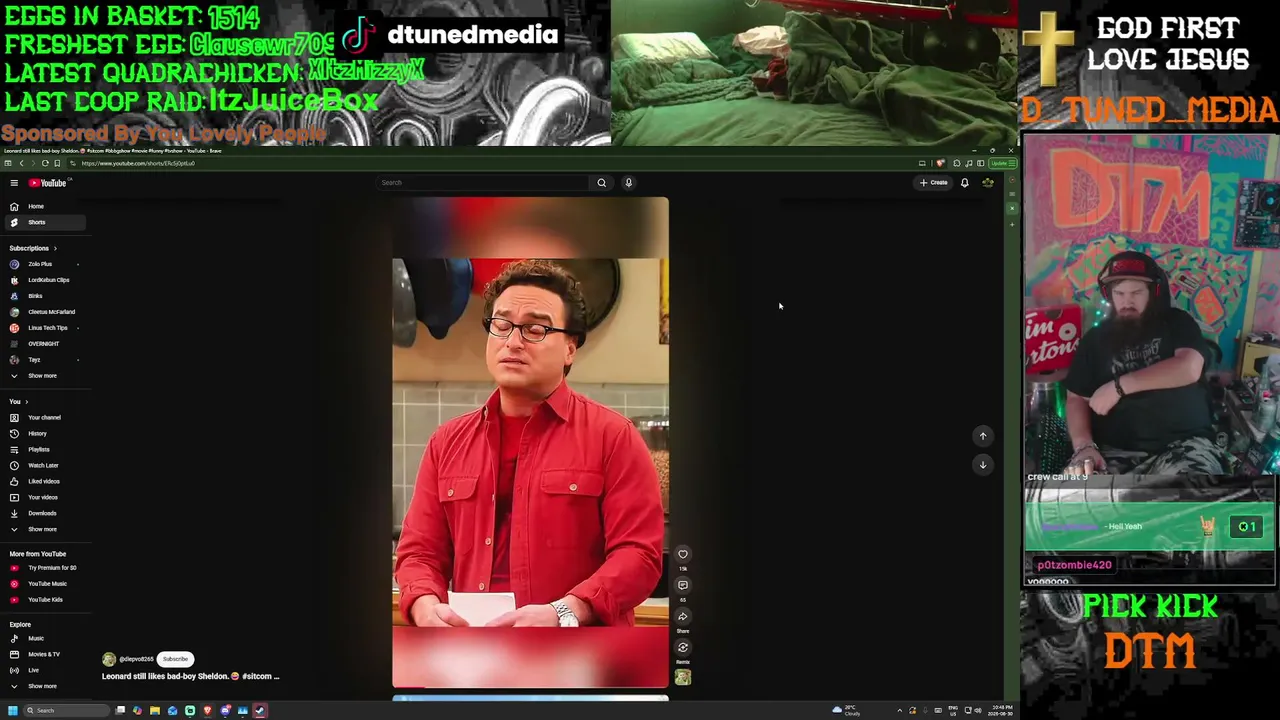1280x720 pixels.
Task: Open Liked videos
Action: 45,482
